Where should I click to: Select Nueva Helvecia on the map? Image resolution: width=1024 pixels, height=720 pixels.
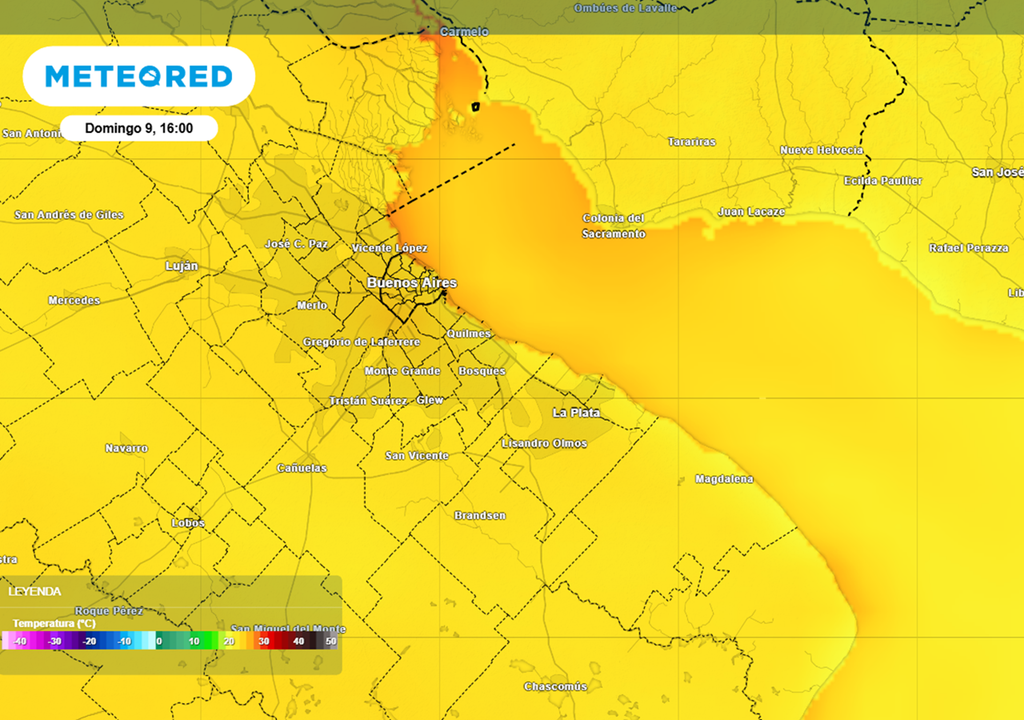pyautogui.click(x=821, y=150)
